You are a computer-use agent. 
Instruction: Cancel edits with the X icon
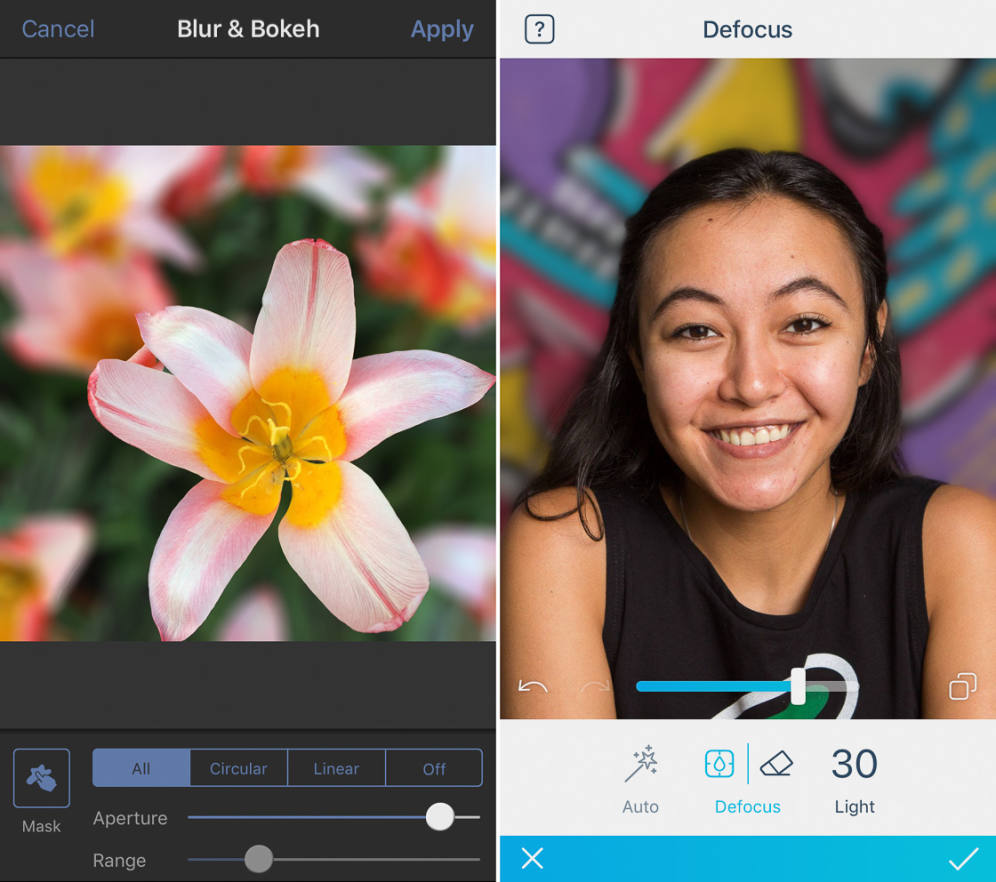click(531, 858)
